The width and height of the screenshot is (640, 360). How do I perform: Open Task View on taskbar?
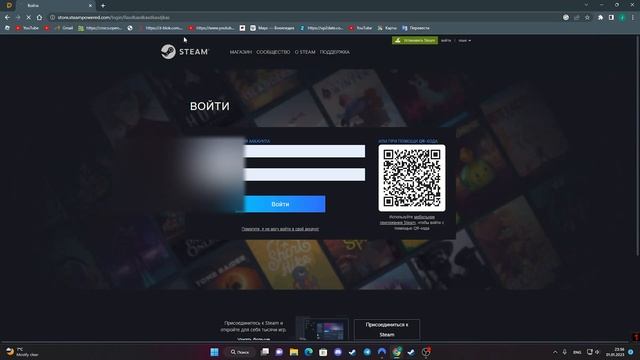coord(265,352)
